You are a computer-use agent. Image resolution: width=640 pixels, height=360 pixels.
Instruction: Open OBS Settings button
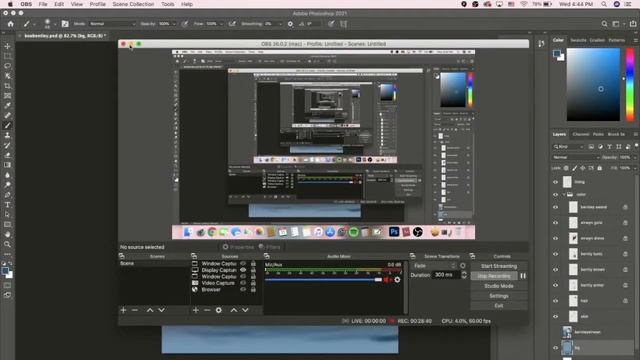point(499,296)
